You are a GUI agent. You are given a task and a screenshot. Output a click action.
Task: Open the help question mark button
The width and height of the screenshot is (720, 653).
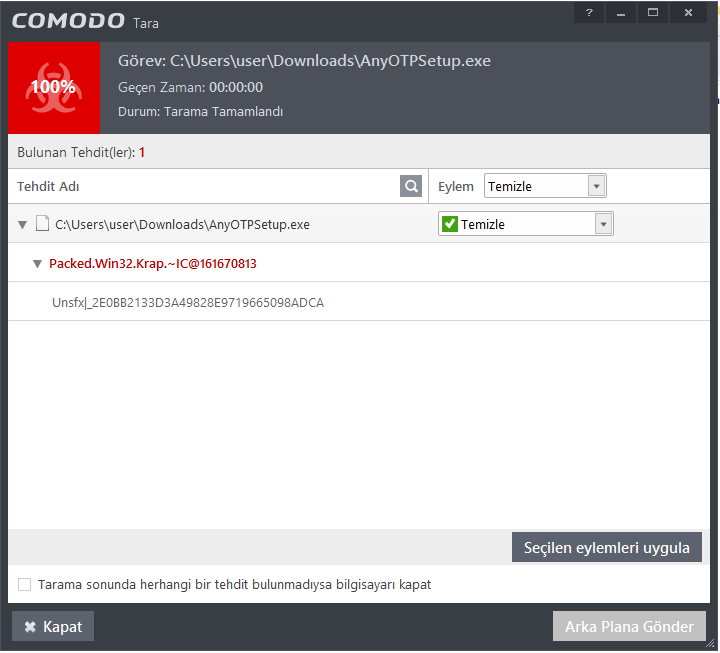[x=589, y=12]
